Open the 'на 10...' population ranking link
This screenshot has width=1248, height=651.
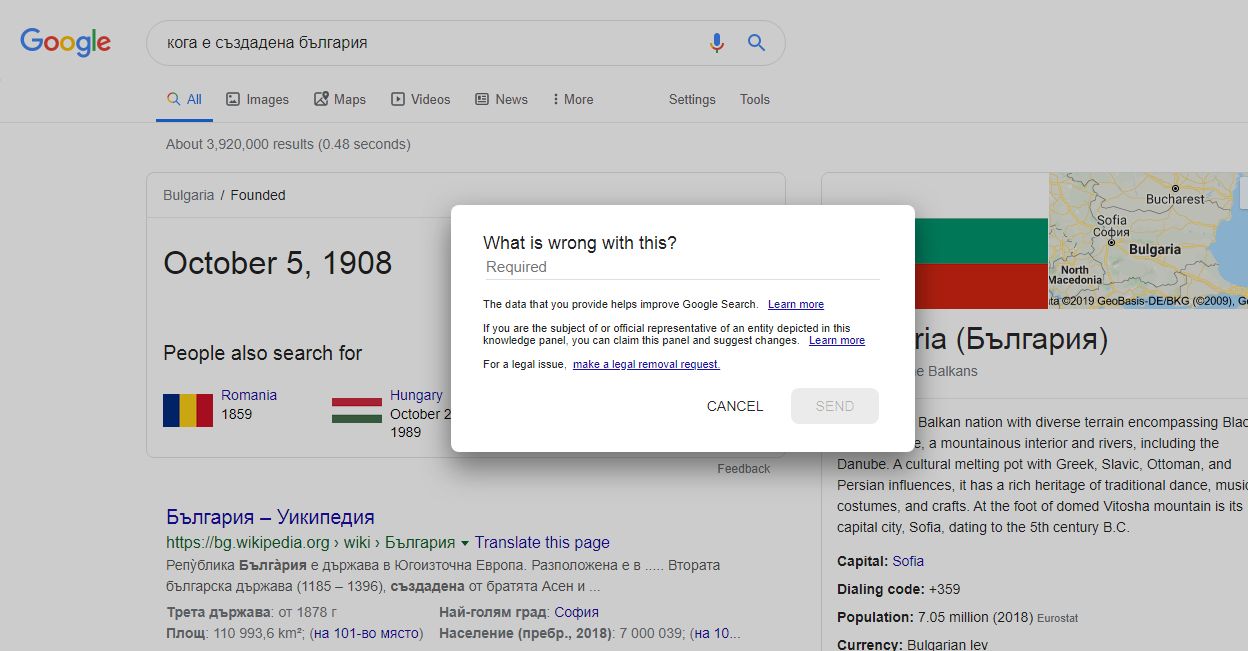(x=717, y=633)
